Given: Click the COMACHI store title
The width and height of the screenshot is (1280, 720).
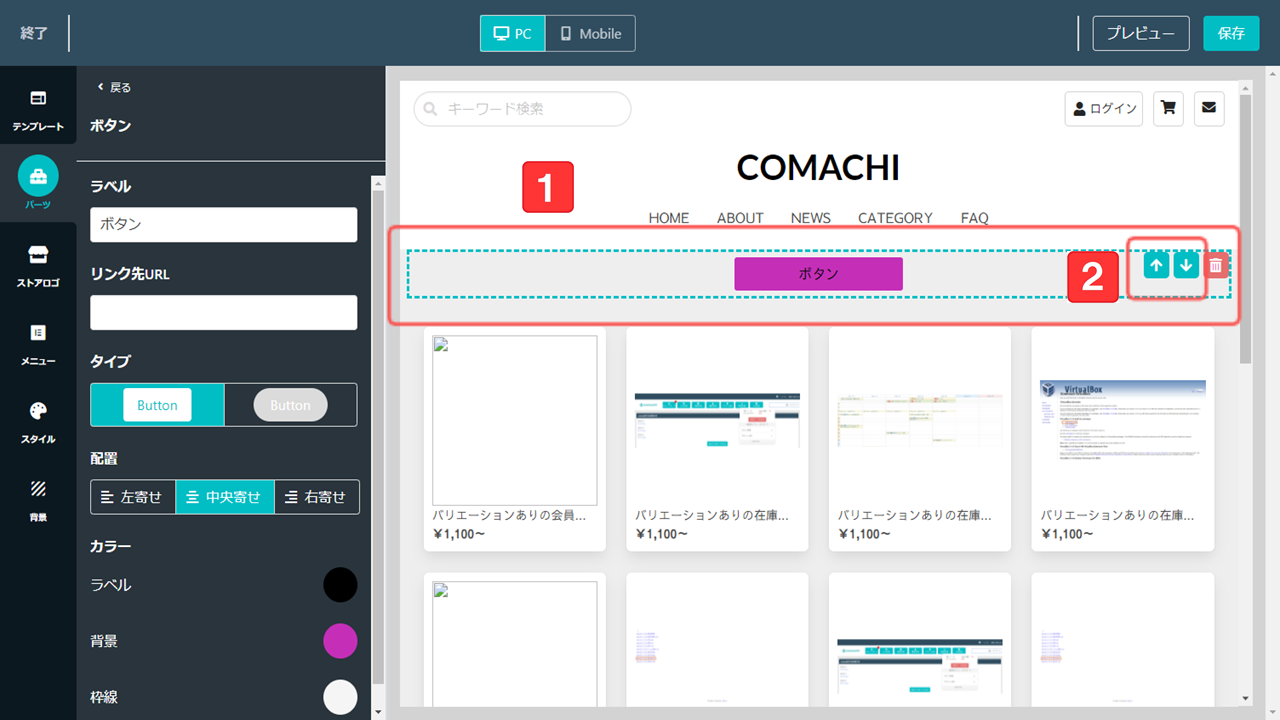Looking at the screenshot, I should point(818,167).
